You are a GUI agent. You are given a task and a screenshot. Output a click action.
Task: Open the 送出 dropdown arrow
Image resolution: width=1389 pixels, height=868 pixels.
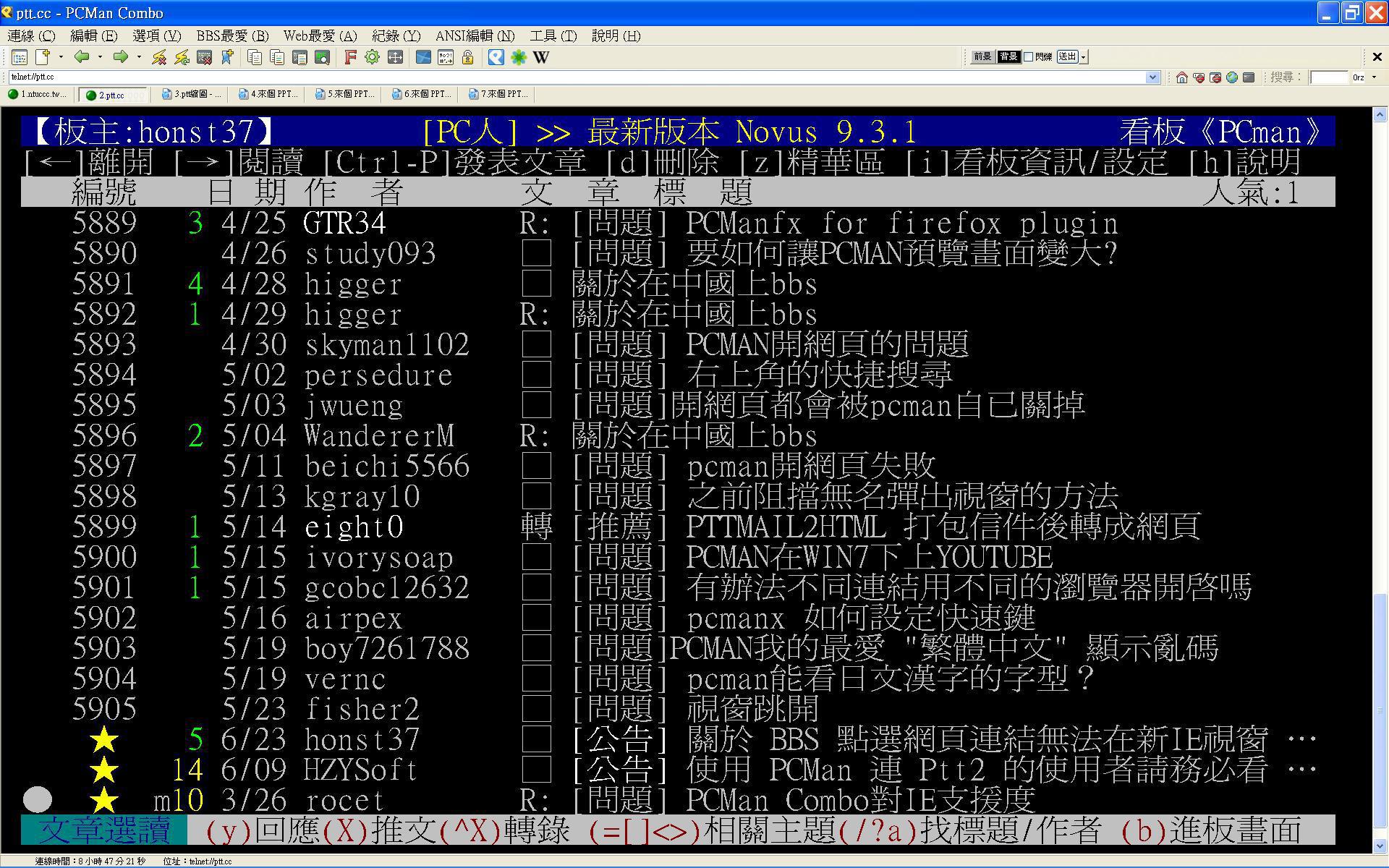click(1084, 56)
